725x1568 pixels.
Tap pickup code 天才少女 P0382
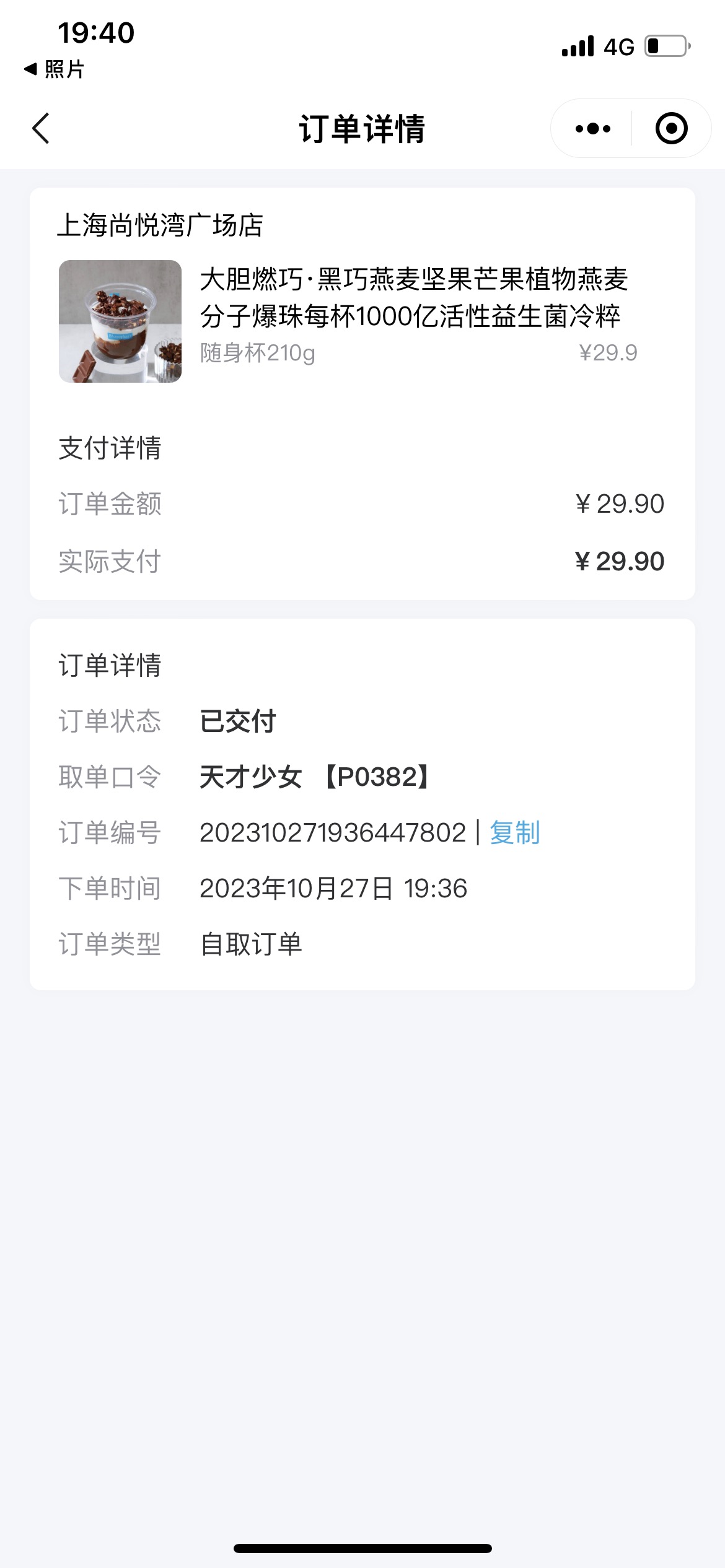tap(315, 777)
